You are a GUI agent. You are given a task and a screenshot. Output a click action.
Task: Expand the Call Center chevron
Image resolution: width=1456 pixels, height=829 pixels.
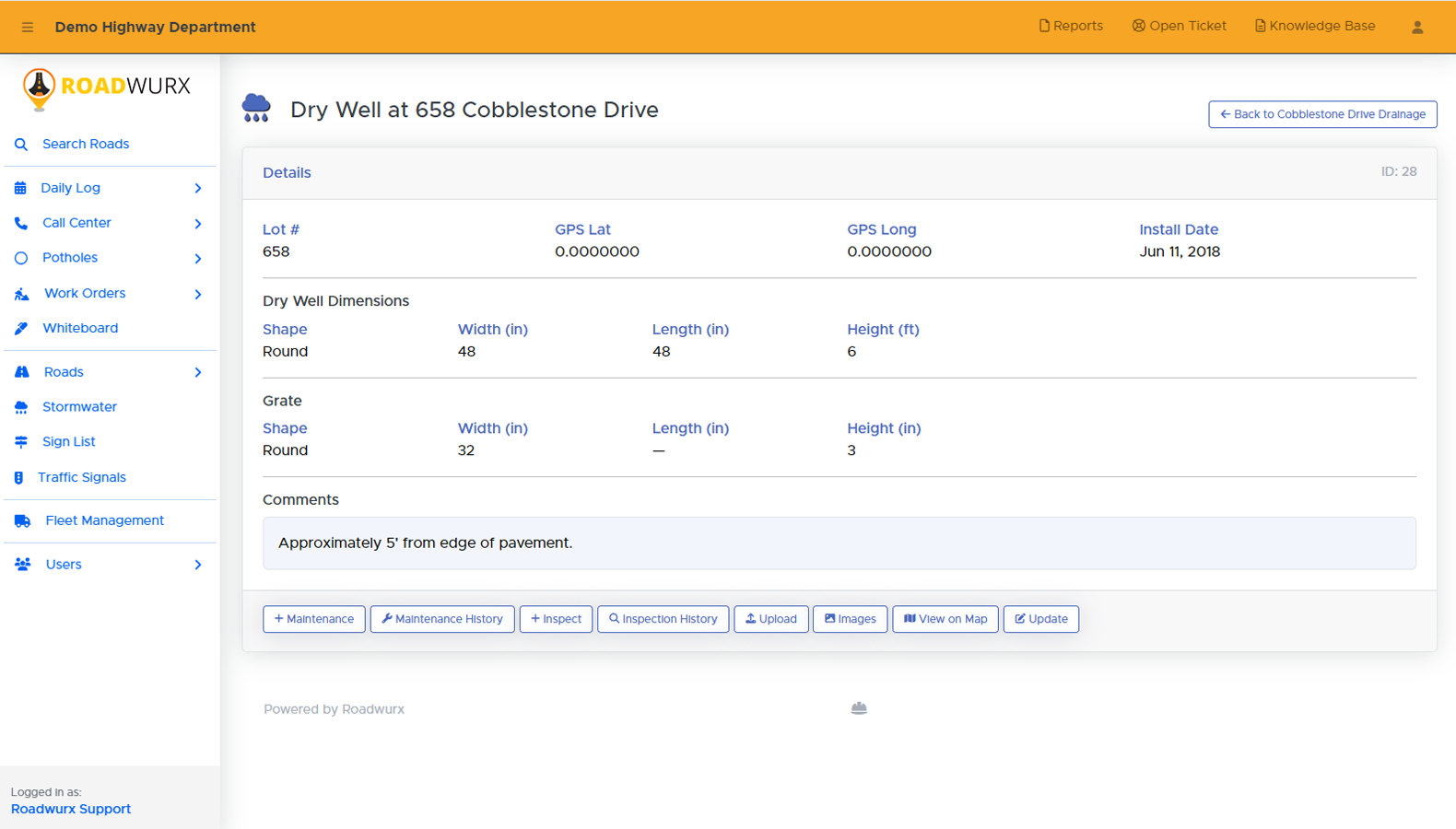(x=198, y=224)
